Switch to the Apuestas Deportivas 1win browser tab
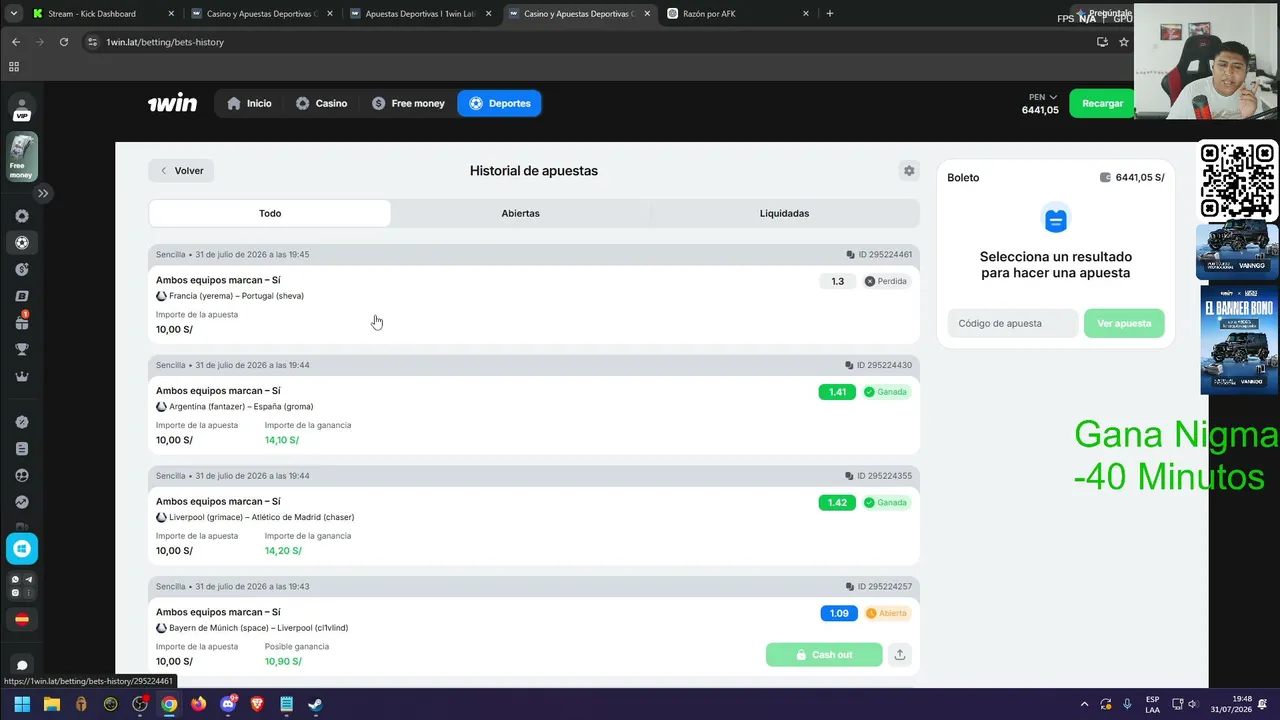This screenshot has height=720, width=1280. pos(421,14)
